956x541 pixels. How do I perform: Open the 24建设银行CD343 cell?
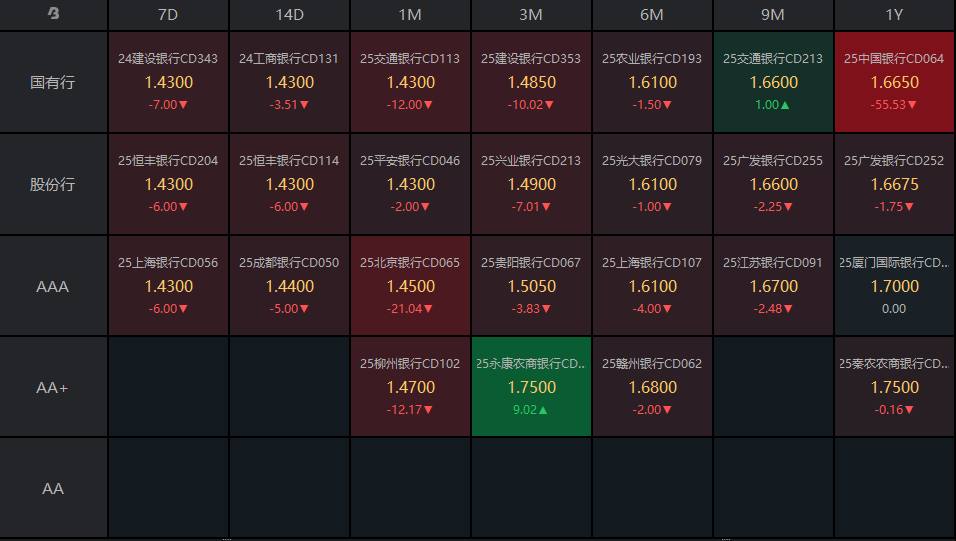168,82
